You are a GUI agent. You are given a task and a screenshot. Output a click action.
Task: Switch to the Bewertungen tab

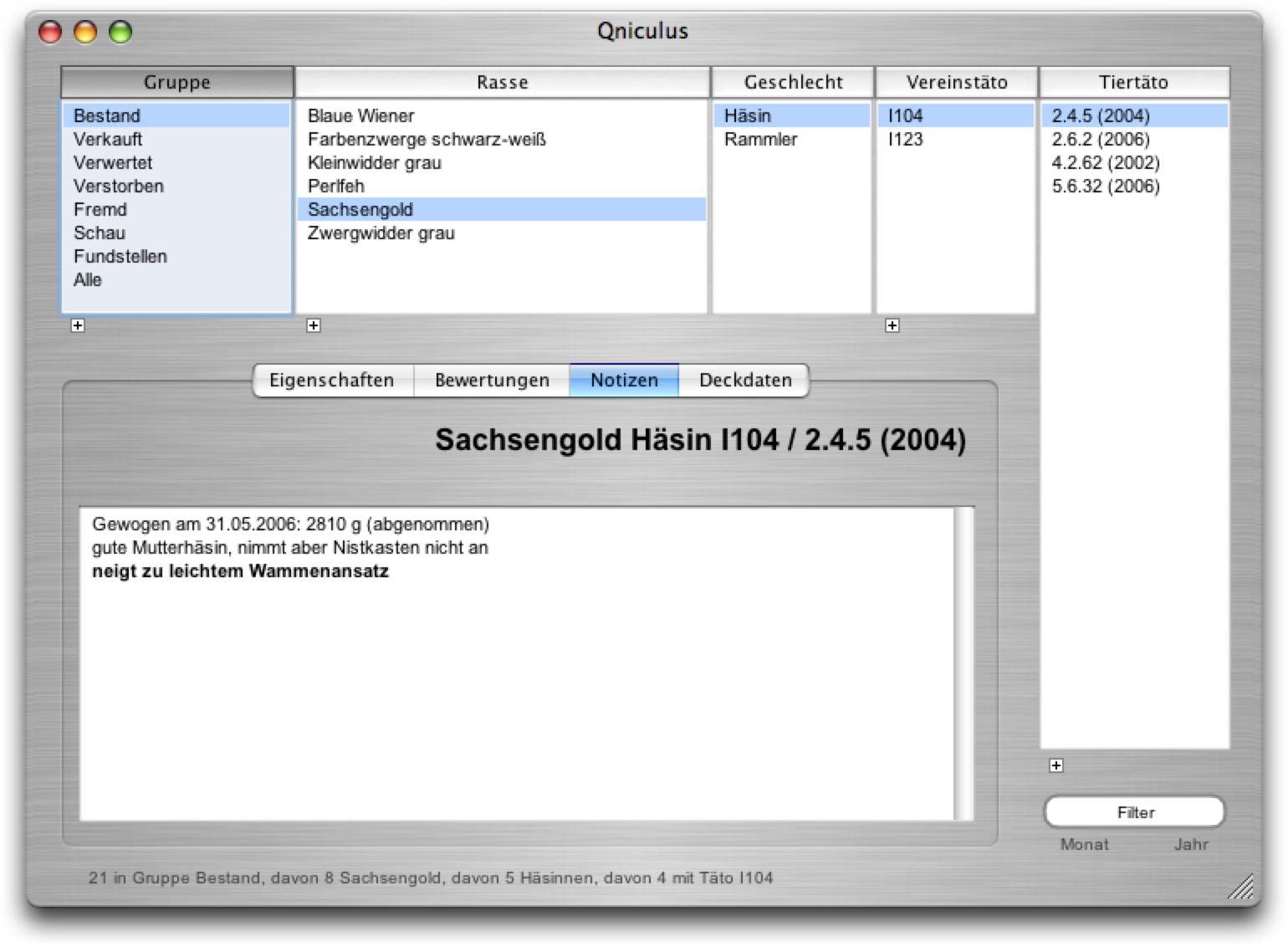click(492, 380)
